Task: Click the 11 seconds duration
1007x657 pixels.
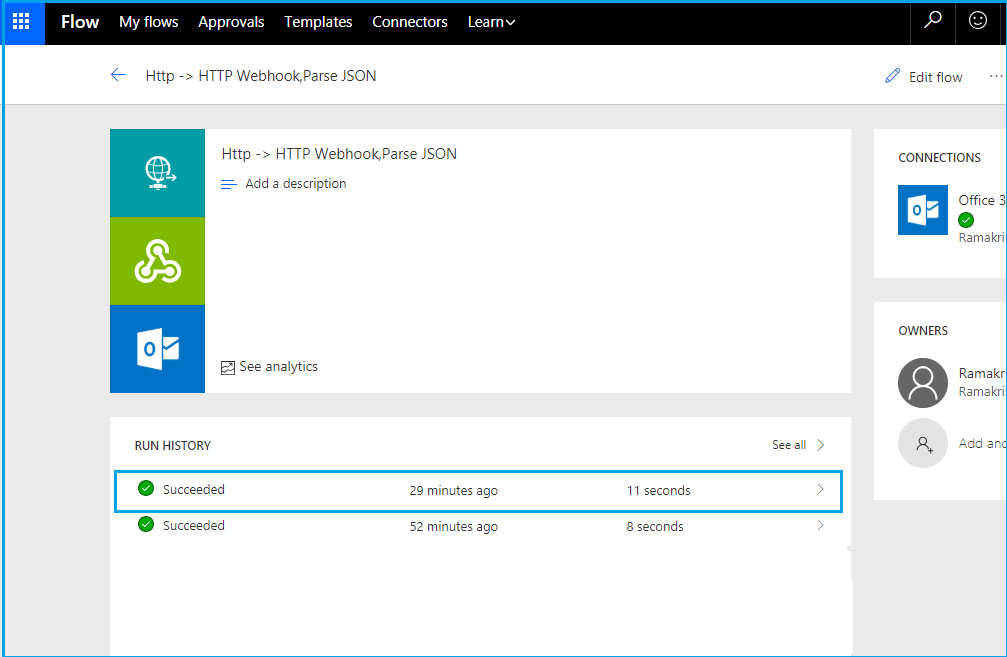Action: click(658, 491)
